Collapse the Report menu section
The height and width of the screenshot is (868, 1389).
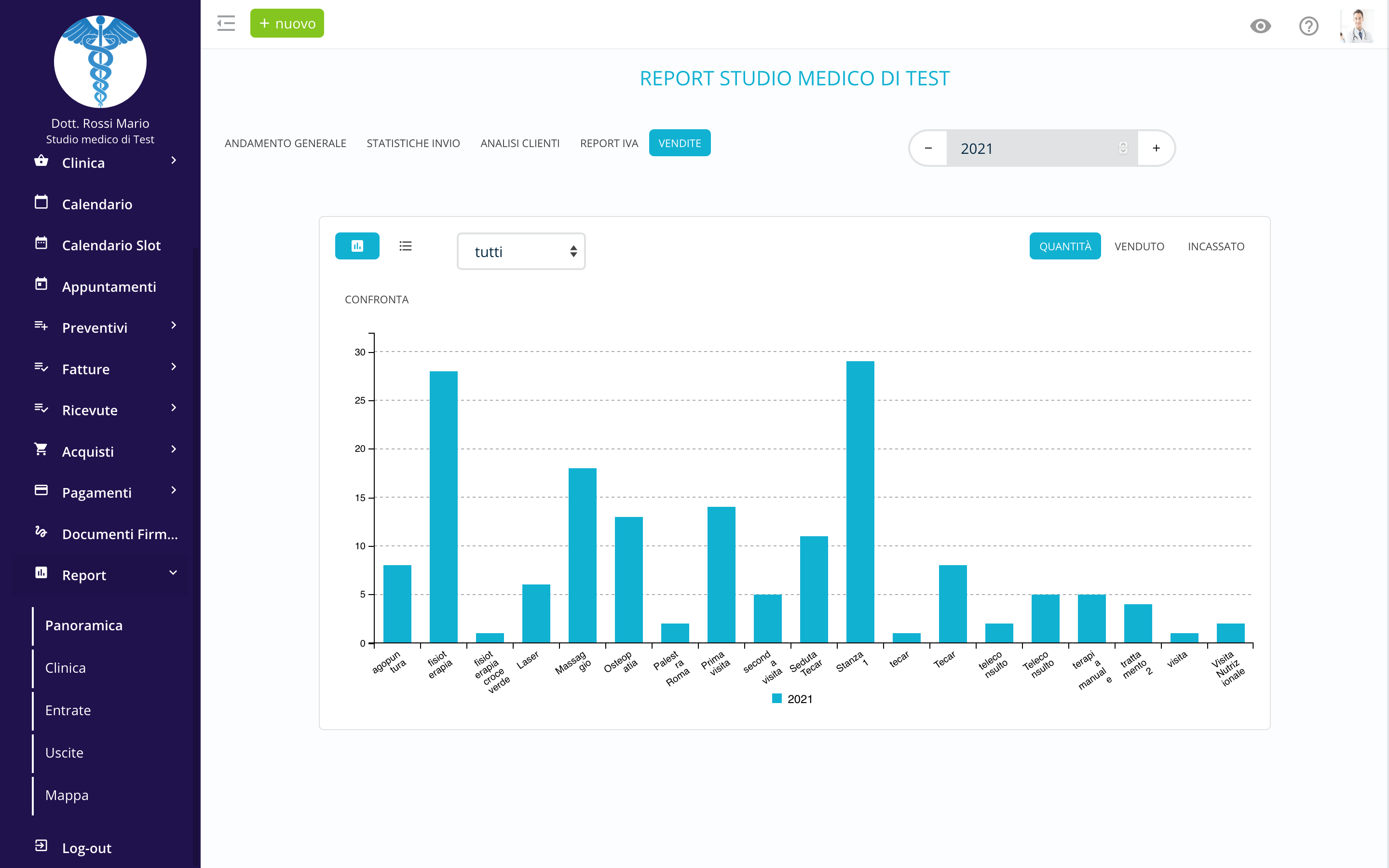coord(173,573)
